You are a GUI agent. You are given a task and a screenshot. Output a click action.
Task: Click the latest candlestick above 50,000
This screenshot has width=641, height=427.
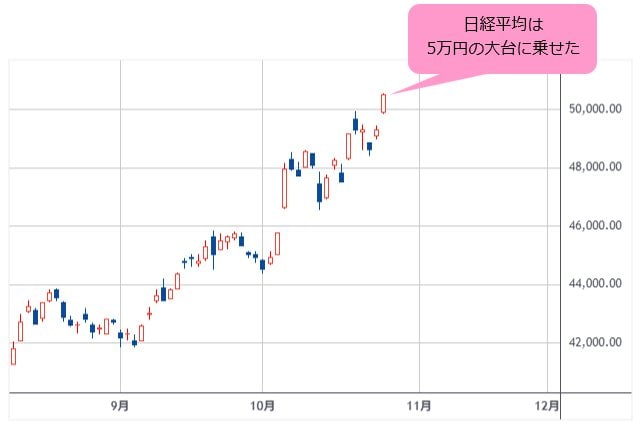coord(384,102)
